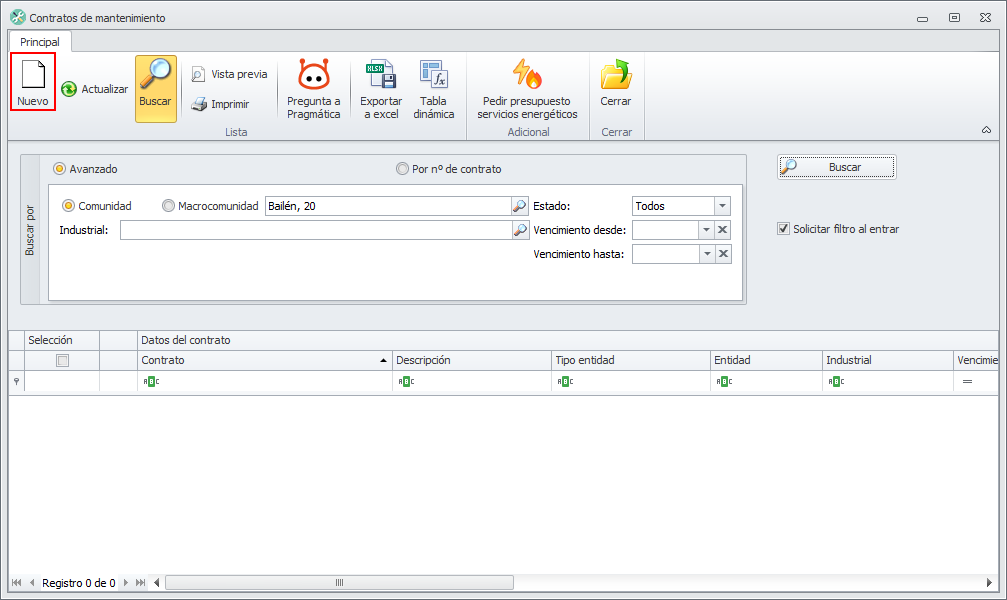Viewport: 1007px width, 600px height.
Task: Click the scrollbar left arrow
Action: (157, 583)
